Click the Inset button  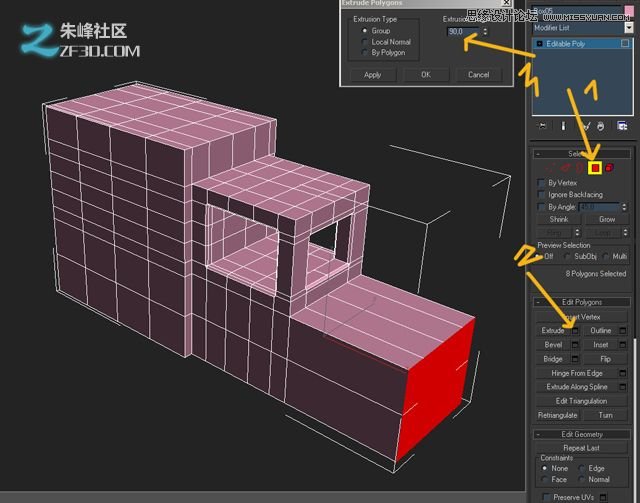pos(601,345)
